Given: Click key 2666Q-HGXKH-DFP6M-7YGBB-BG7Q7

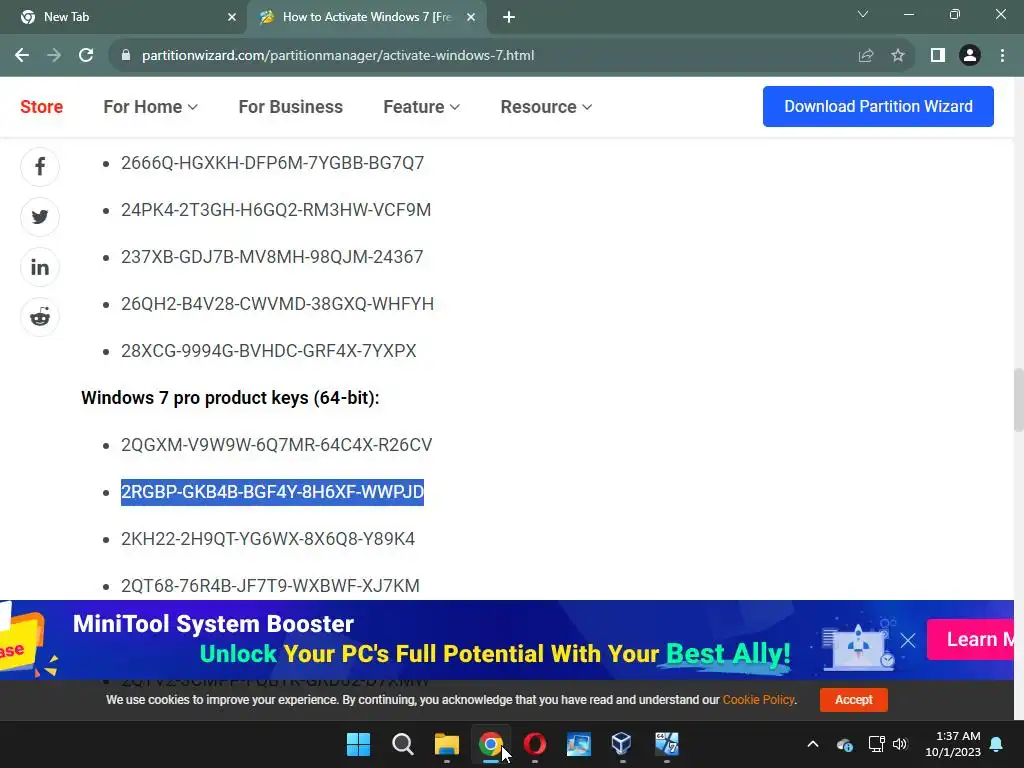Looking at the screenshot, I should pos(272,163).
